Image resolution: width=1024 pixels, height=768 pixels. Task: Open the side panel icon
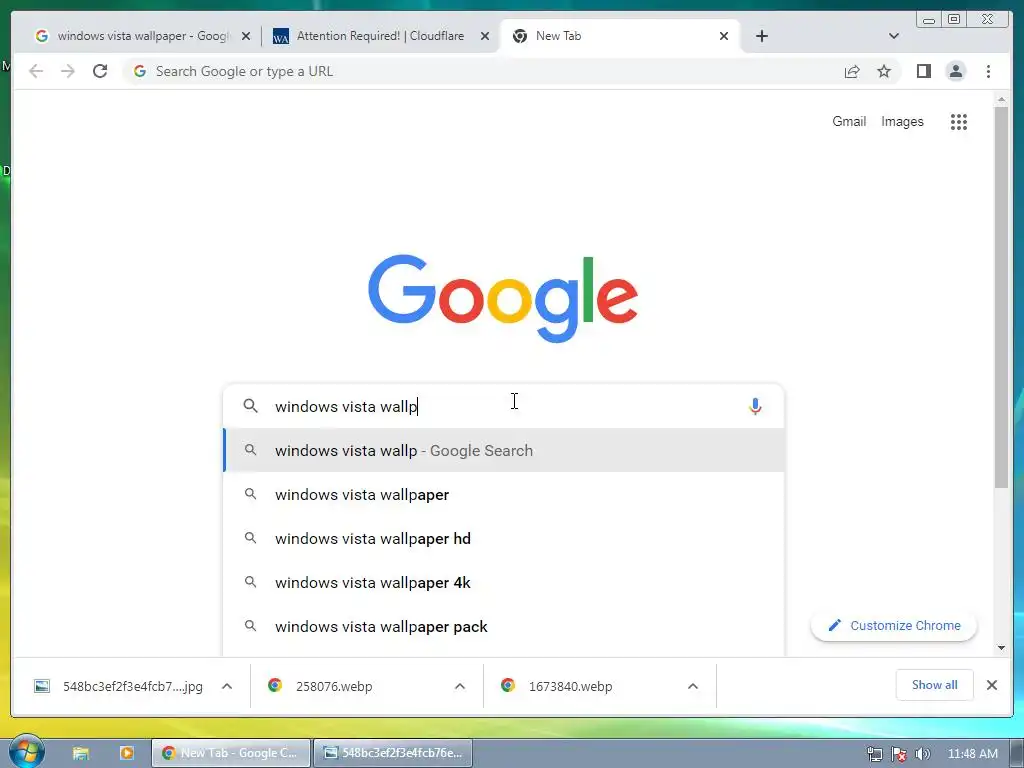pos(923,71)
